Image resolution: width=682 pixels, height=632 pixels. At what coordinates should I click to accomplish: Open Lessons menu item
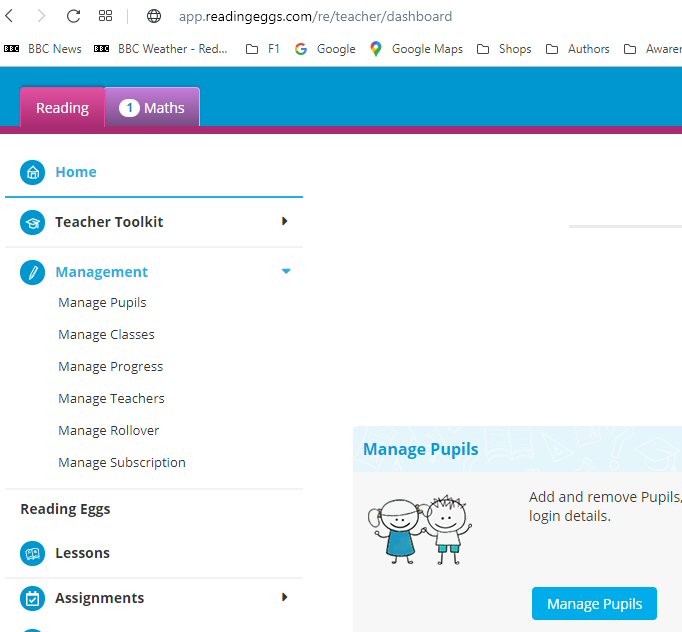point(82,553)
